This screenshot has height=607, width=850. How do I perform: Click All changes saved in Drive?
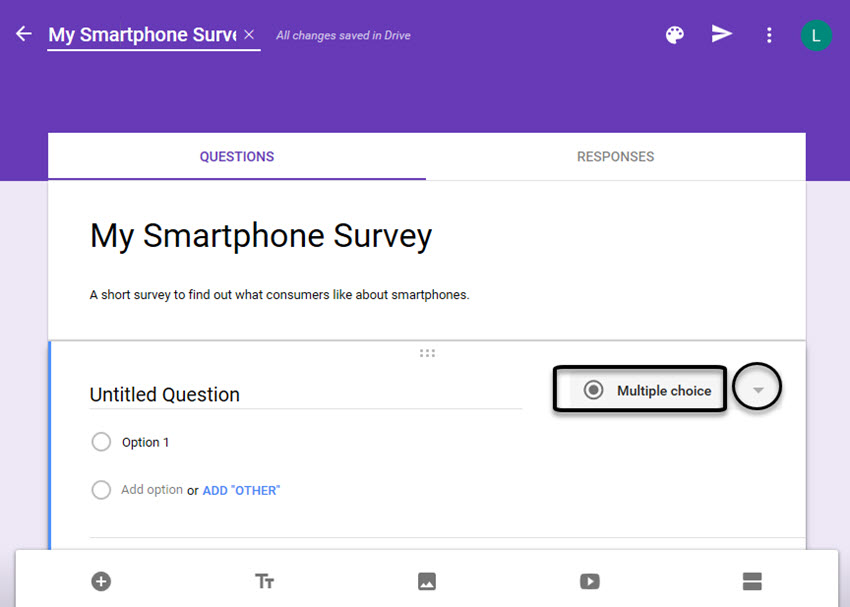coord(343,34)
